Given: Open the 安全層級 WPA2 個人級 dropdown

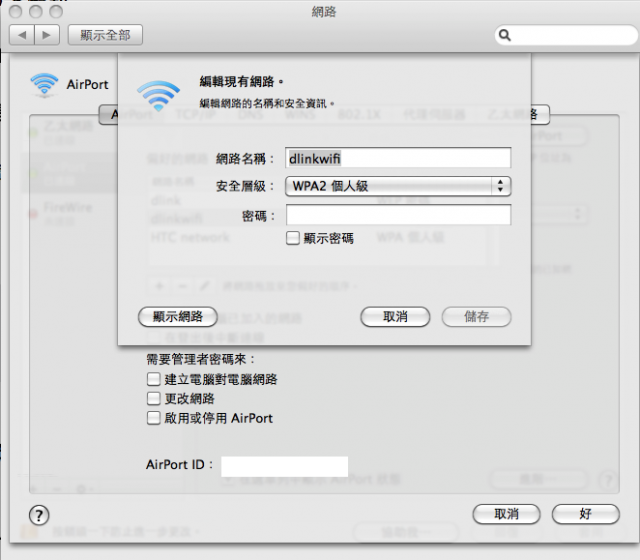Looking at the screenshot, I should [x=398, y=187].
